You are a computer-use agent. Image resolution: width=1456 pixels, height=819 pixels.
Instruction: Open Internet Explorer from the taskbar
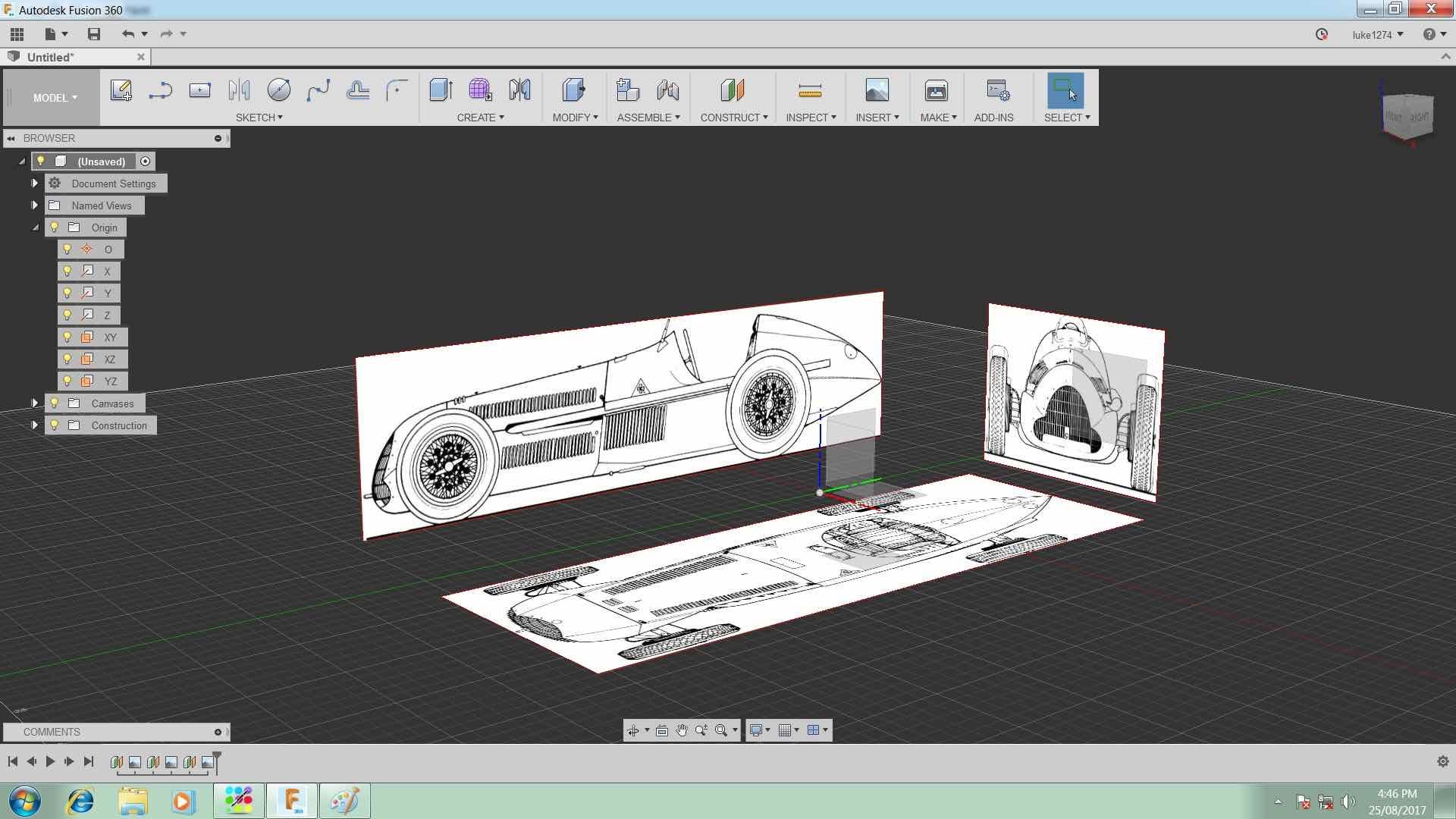(x=80, y=801)
